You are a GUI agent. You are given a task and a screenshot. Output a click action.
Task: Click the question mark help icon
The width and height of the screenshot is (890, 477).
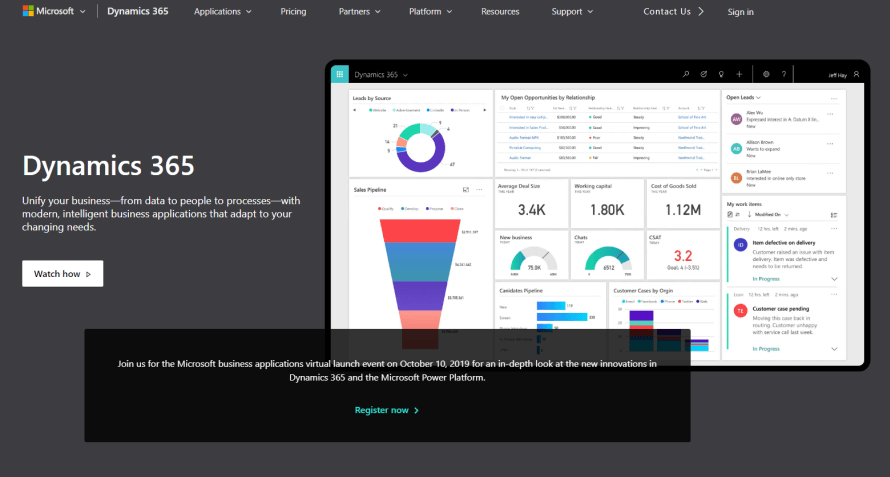[784, 74]
